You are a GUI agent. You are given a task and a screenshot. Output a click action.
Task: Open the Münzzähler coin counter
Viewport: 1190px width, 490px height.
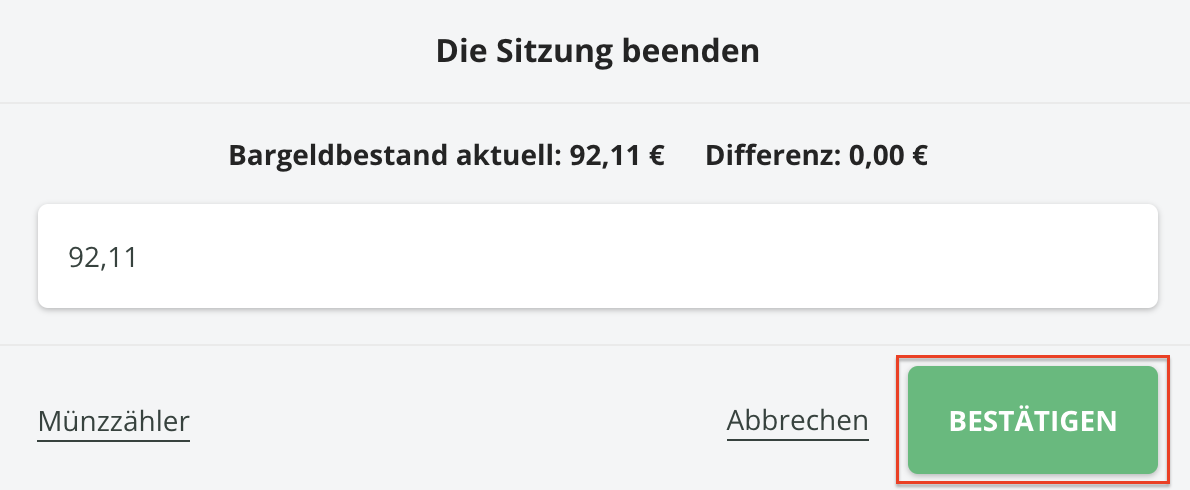click(114, 421)
